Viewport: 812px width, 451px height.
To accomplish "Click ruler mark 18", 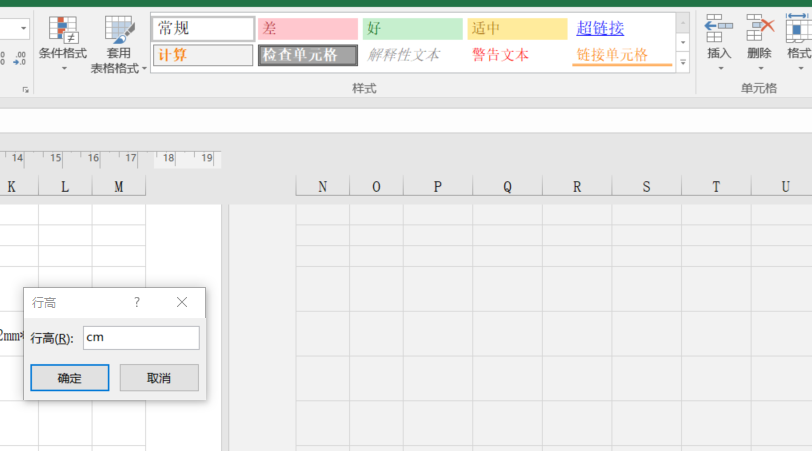I will [x=168, y=158].
